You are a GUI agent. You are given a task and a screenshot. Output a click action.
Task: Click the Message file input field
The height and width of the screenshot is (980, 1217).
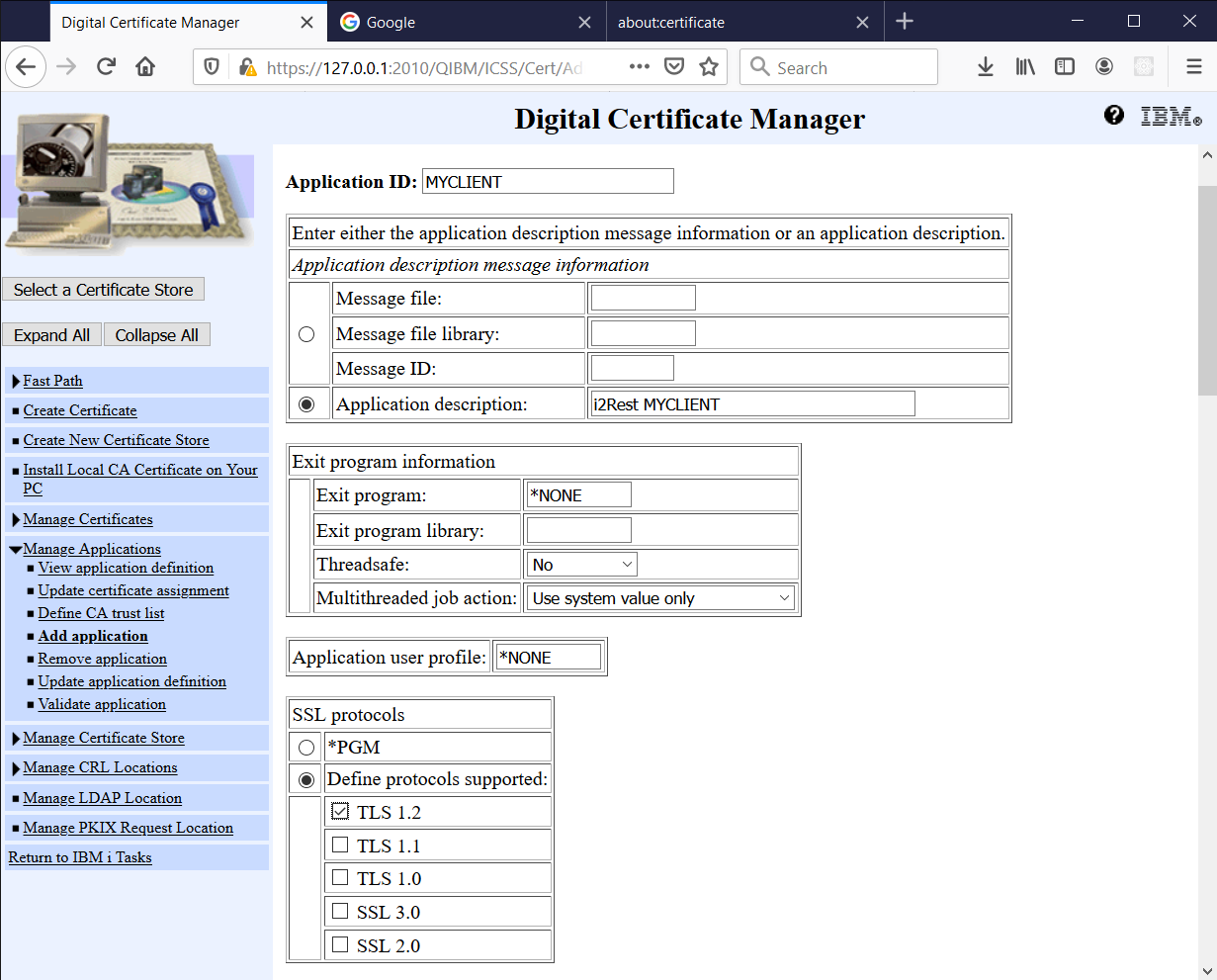[x=643, y=298]
